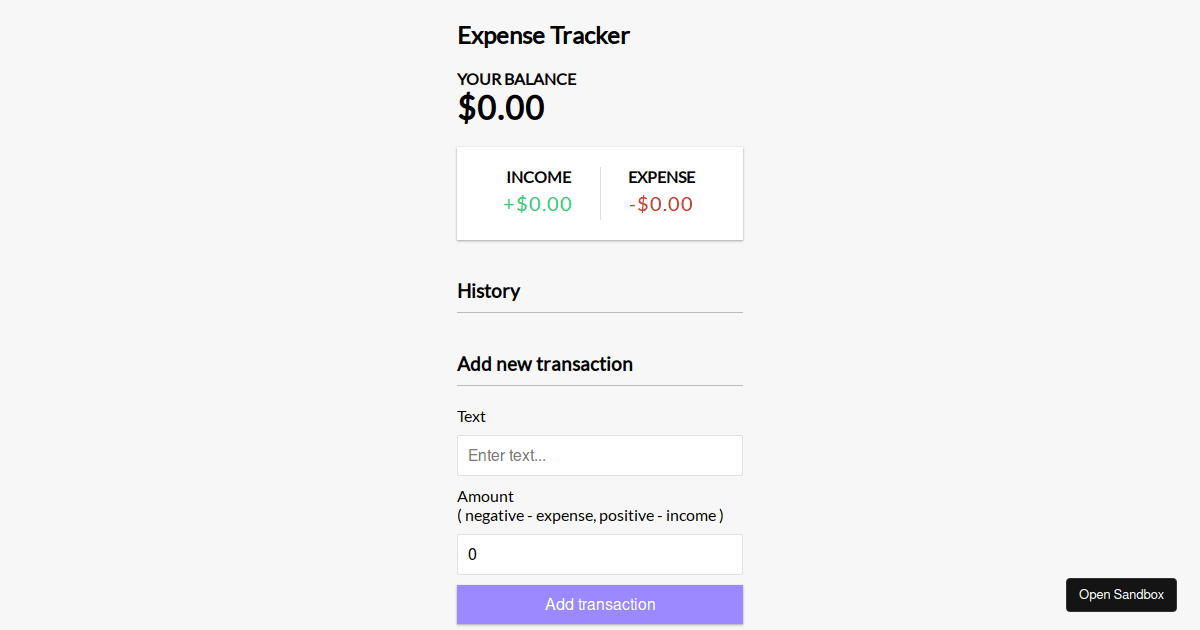The height and width of the screenshot is (630, 1200).
Task: Click the History section heading
Action: click(488, 291)
